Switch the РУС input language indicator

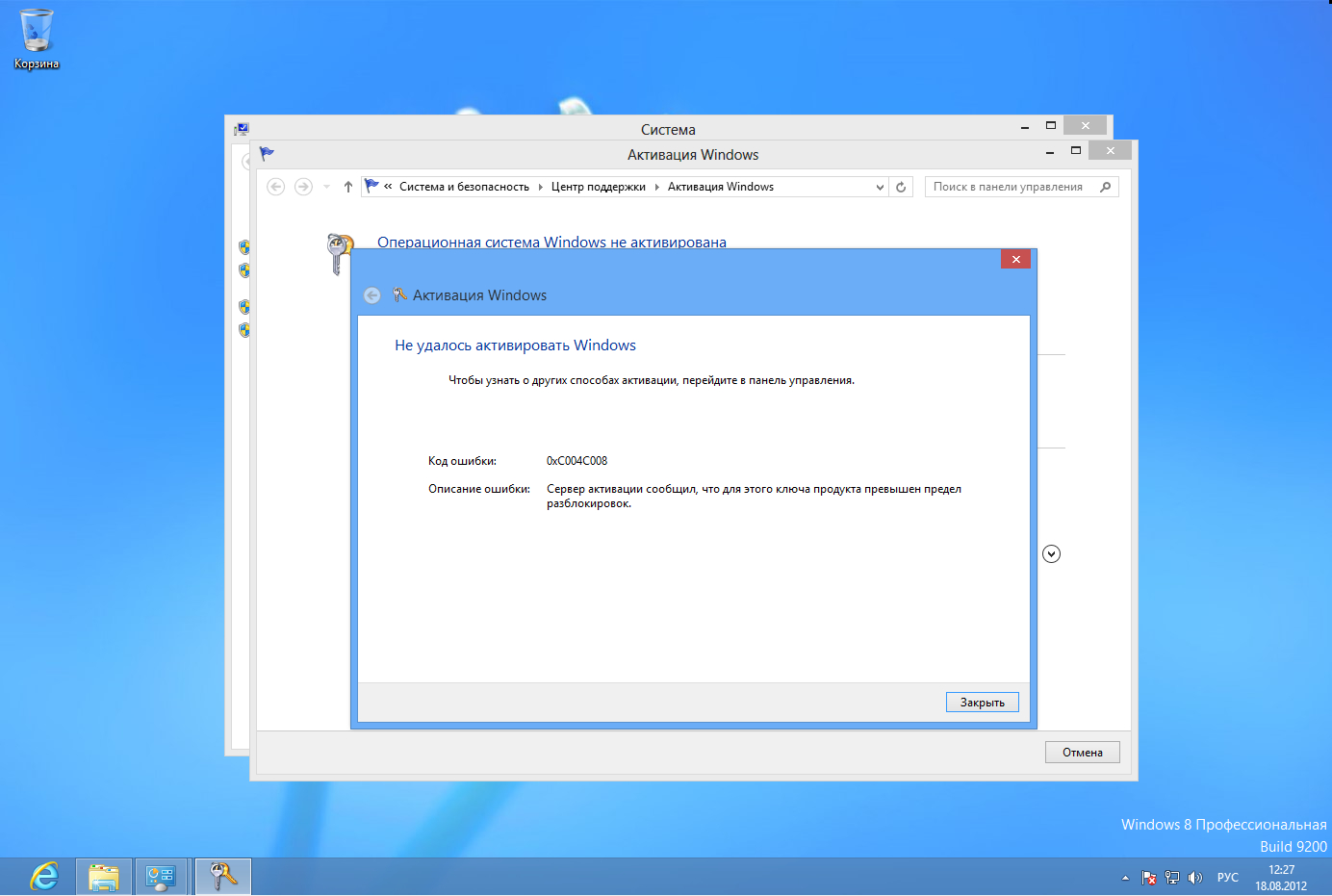click(1227, 878)
